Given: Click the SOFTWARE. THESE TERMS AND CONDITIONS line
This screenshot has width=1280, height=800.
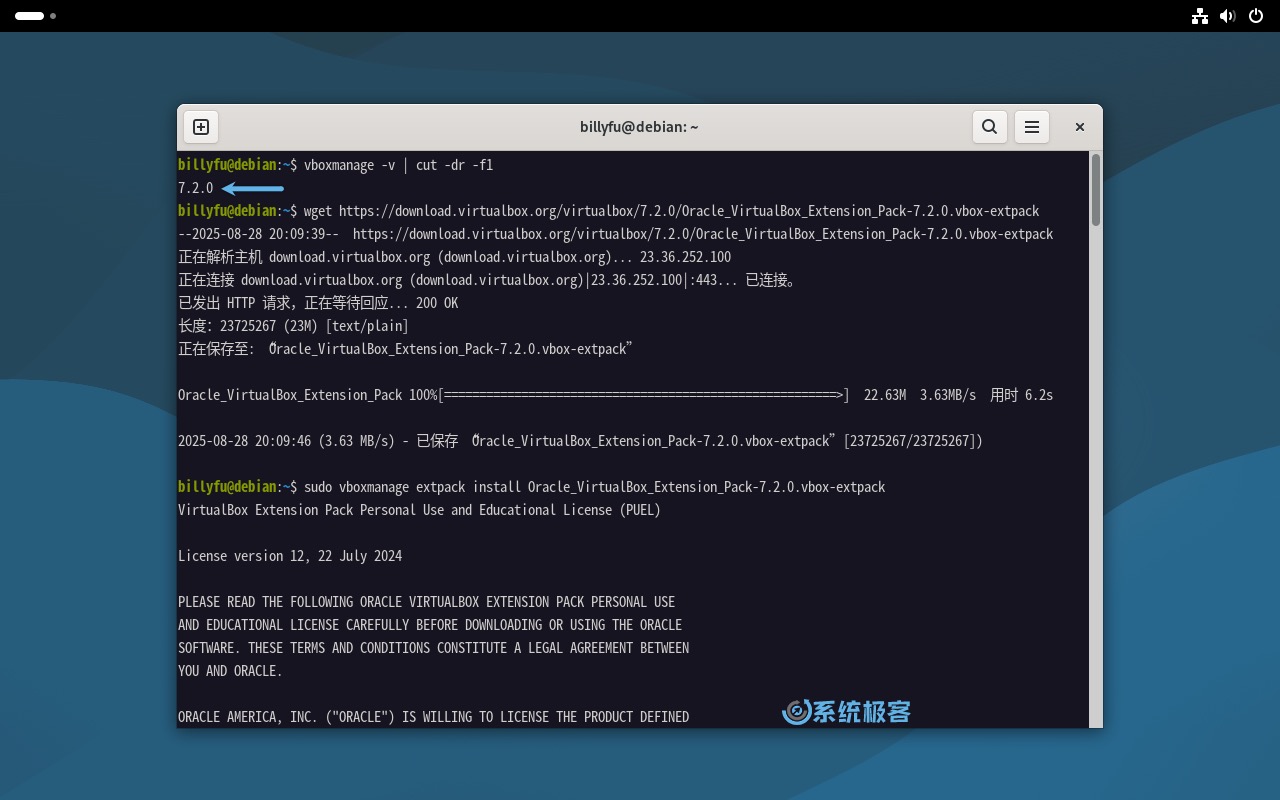Looking at the screenshot, I should [x=434, y=648].
